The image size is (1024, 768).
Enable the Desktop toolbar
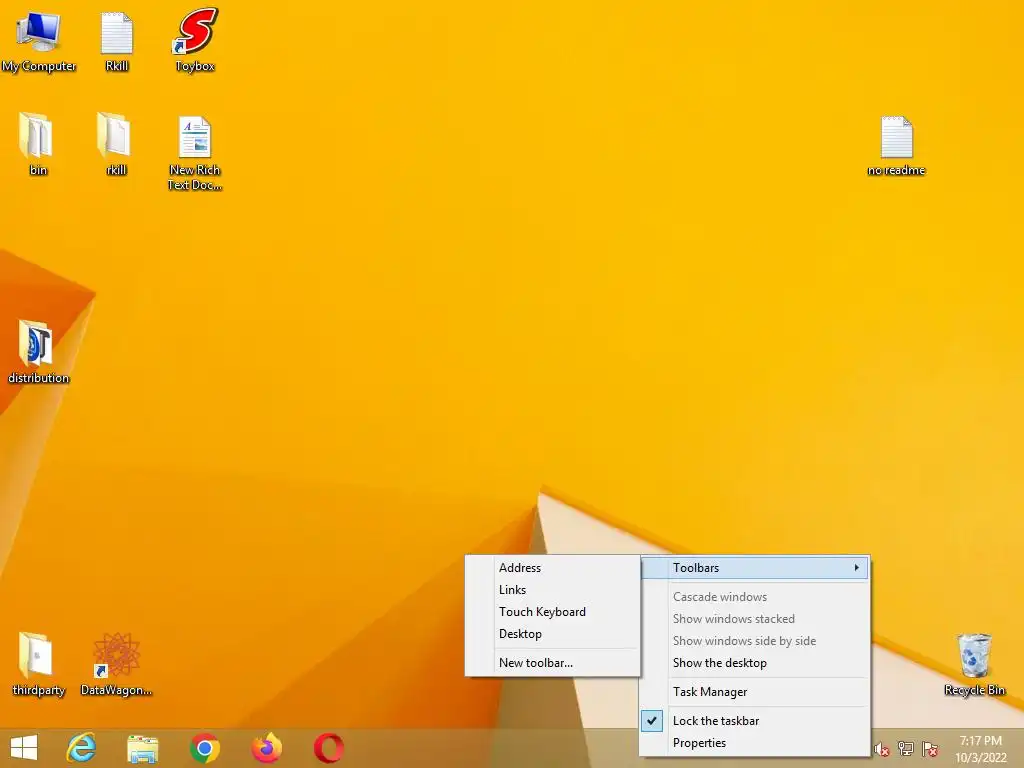coord(552,634)
